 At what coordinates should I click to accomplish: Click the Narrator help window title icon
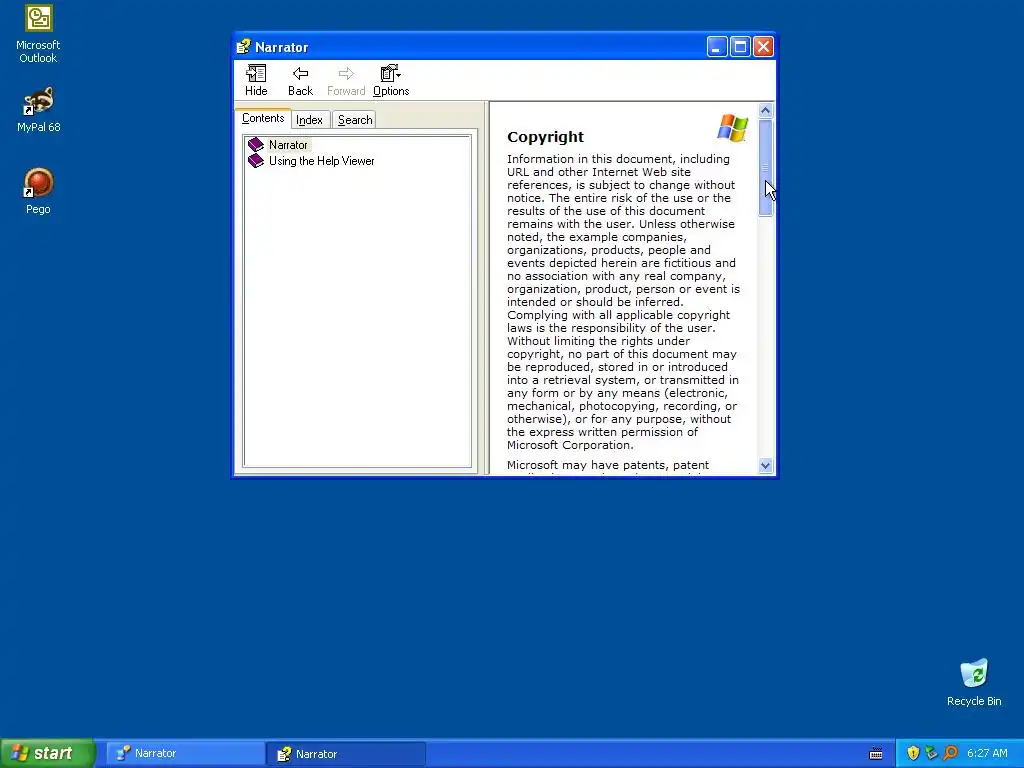click(x=244, y=46)
